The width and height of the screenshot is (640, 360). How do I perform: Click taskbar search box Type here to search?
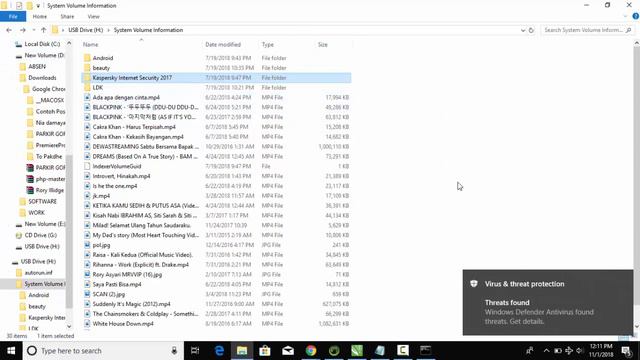pyautogui.click(x=103, y=351)
